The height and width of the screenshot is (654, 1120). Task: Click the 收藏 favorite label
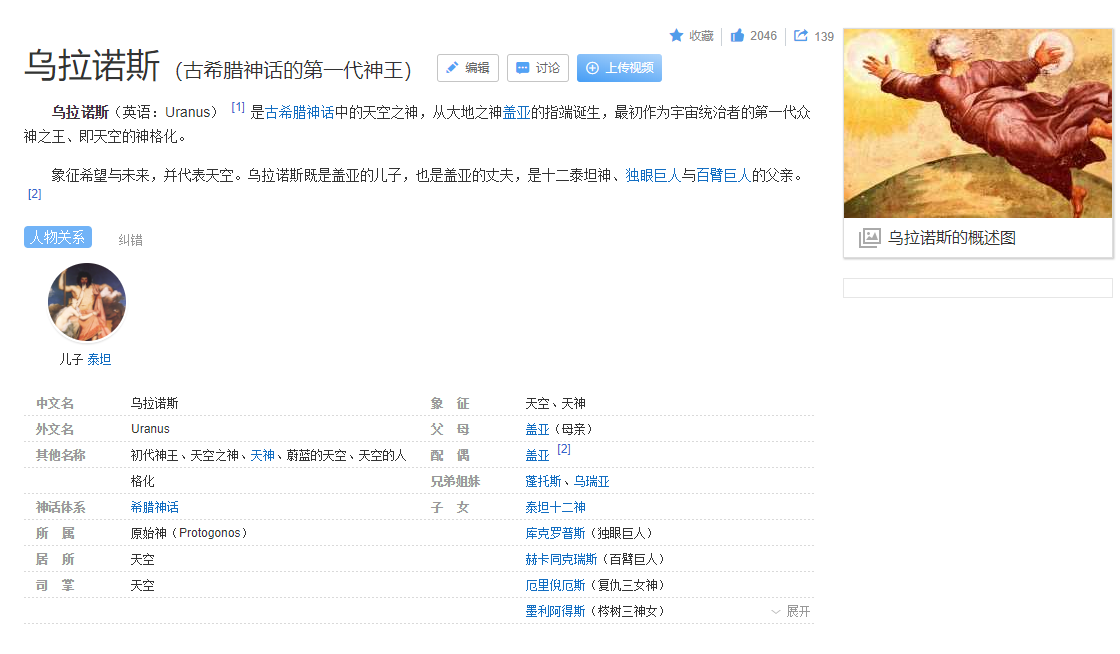(x=701, y=36)
